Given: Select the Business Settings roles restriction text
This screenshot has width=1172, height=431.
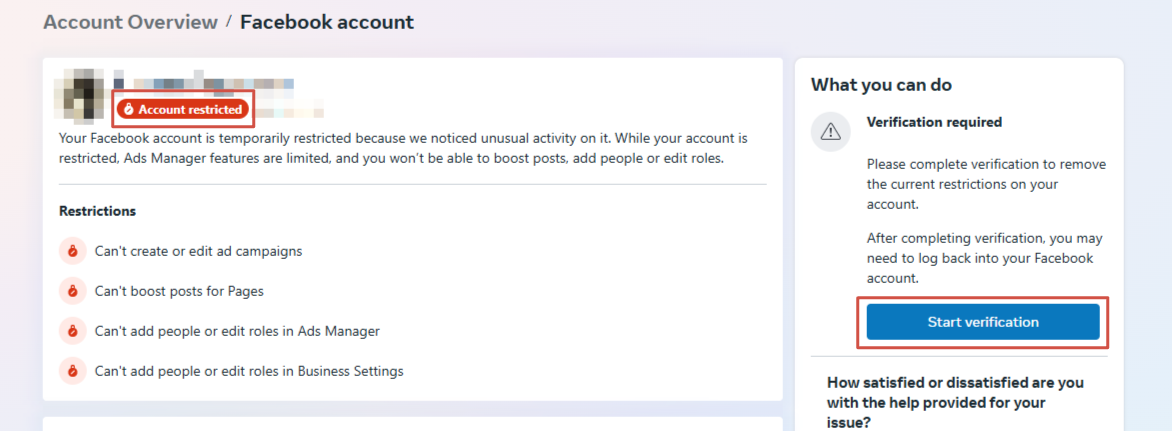Looking at the screenshot, I should pos(249,371).
